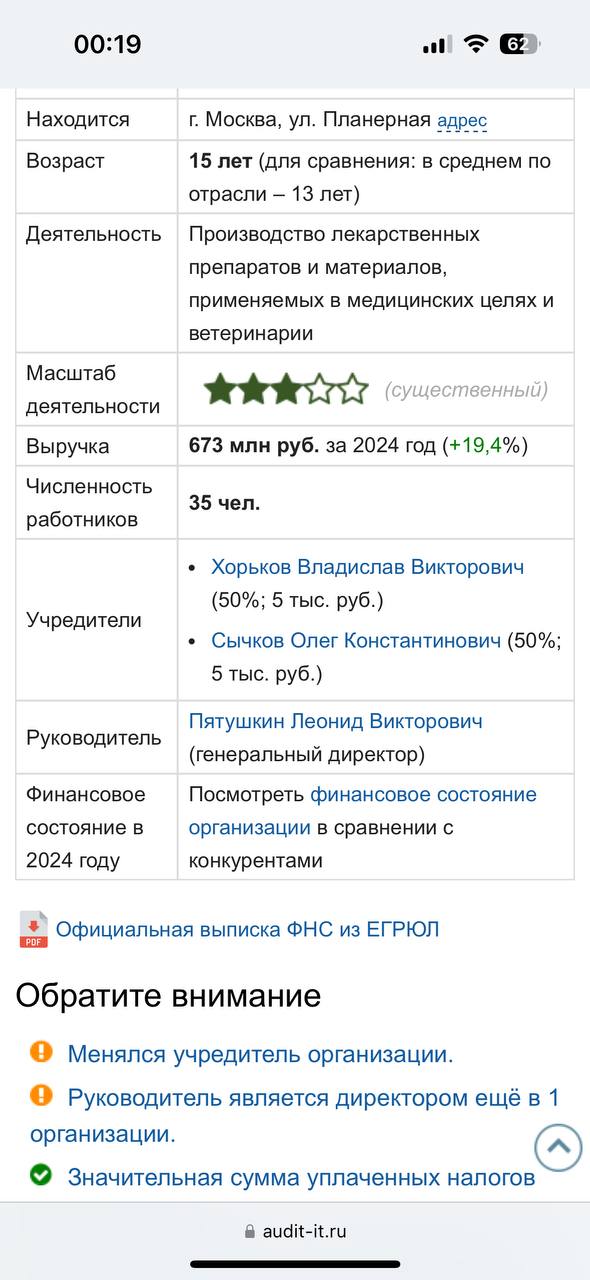Open Официальная выписка ФНС из ЕГРЮЛ

click(x=247, y=929)
